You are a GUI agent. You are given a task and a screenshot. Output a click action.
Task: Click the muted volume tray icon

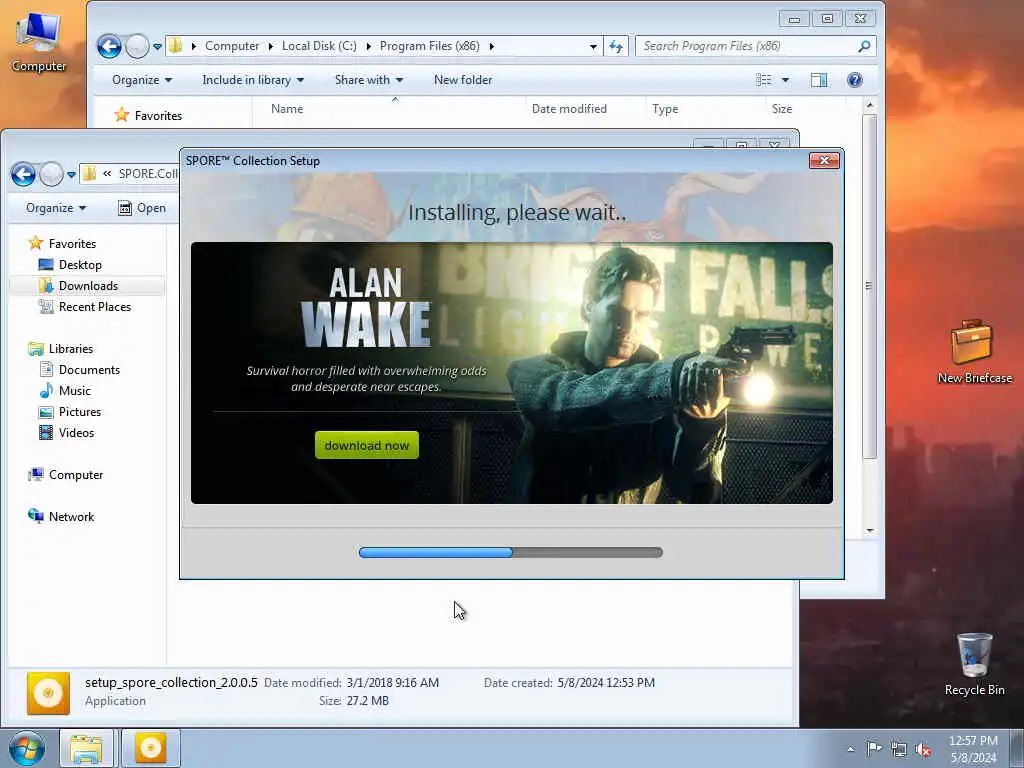pos(923,749)
